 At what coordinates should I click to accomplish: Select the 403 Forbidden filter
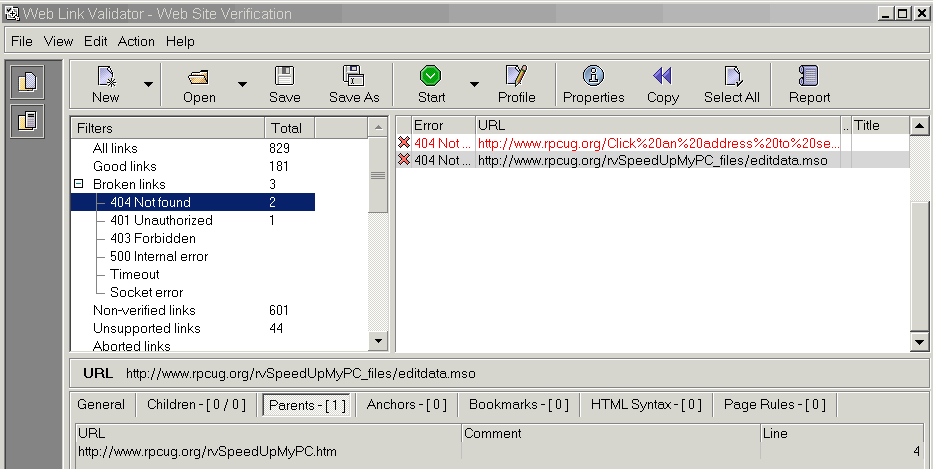[153, 238]
